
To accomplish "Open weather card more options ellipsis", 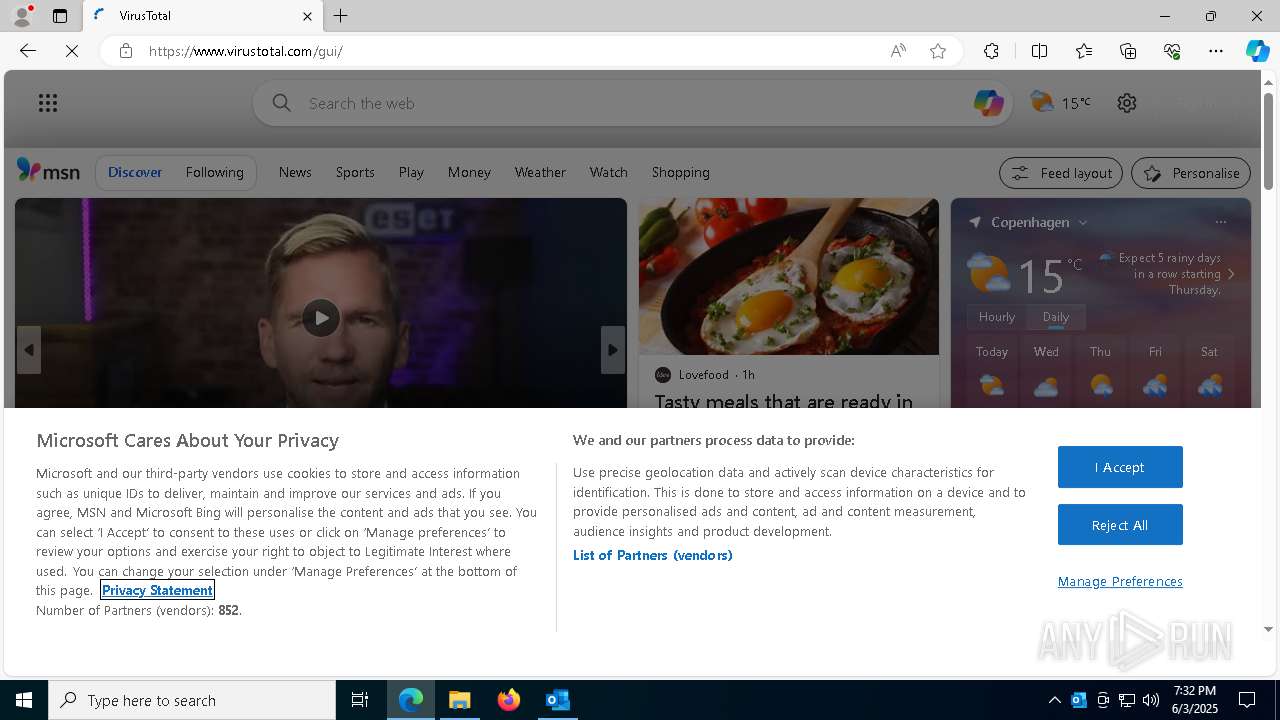I will (1220, 222).
